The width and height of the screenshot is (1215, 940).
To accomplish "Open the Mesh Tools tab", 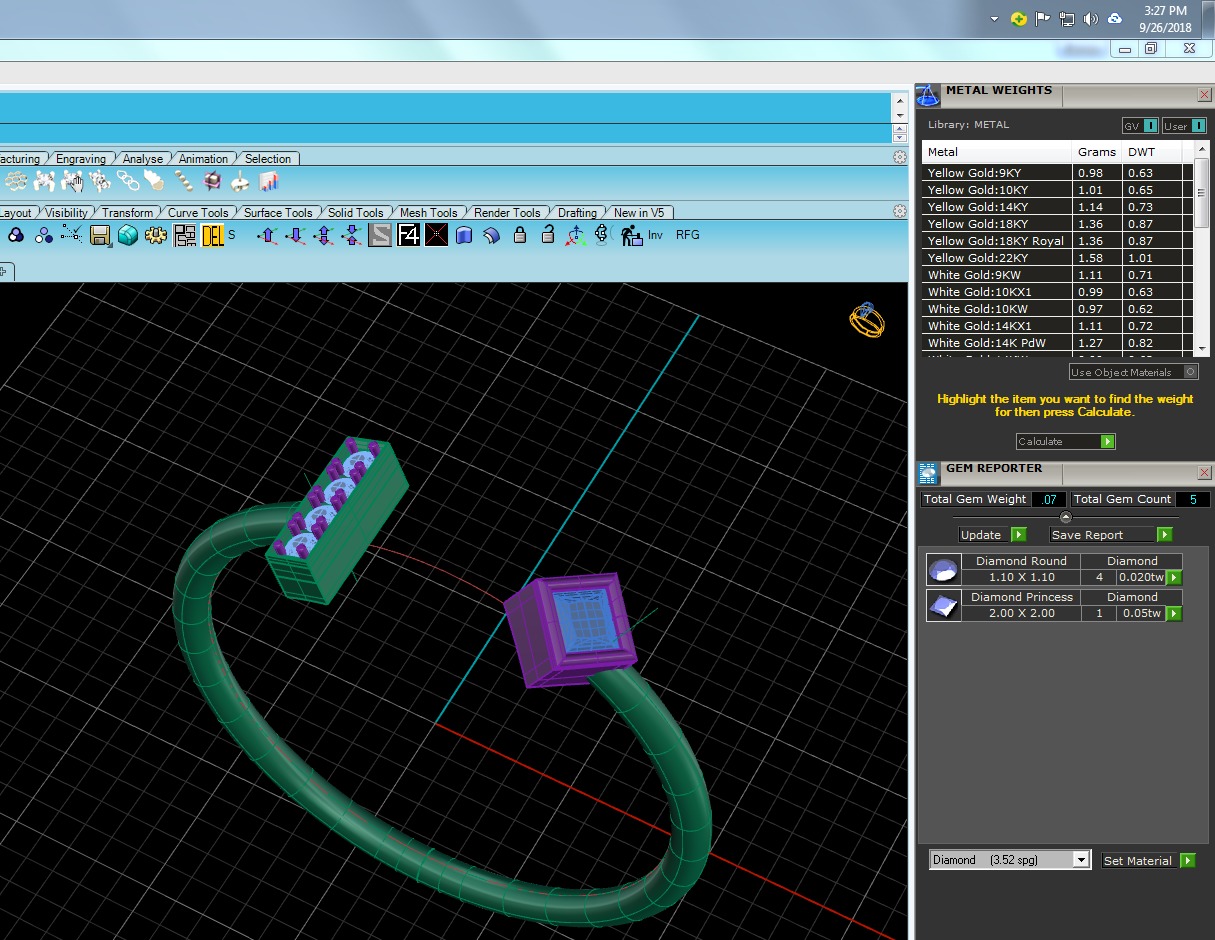I will [428, 213].
